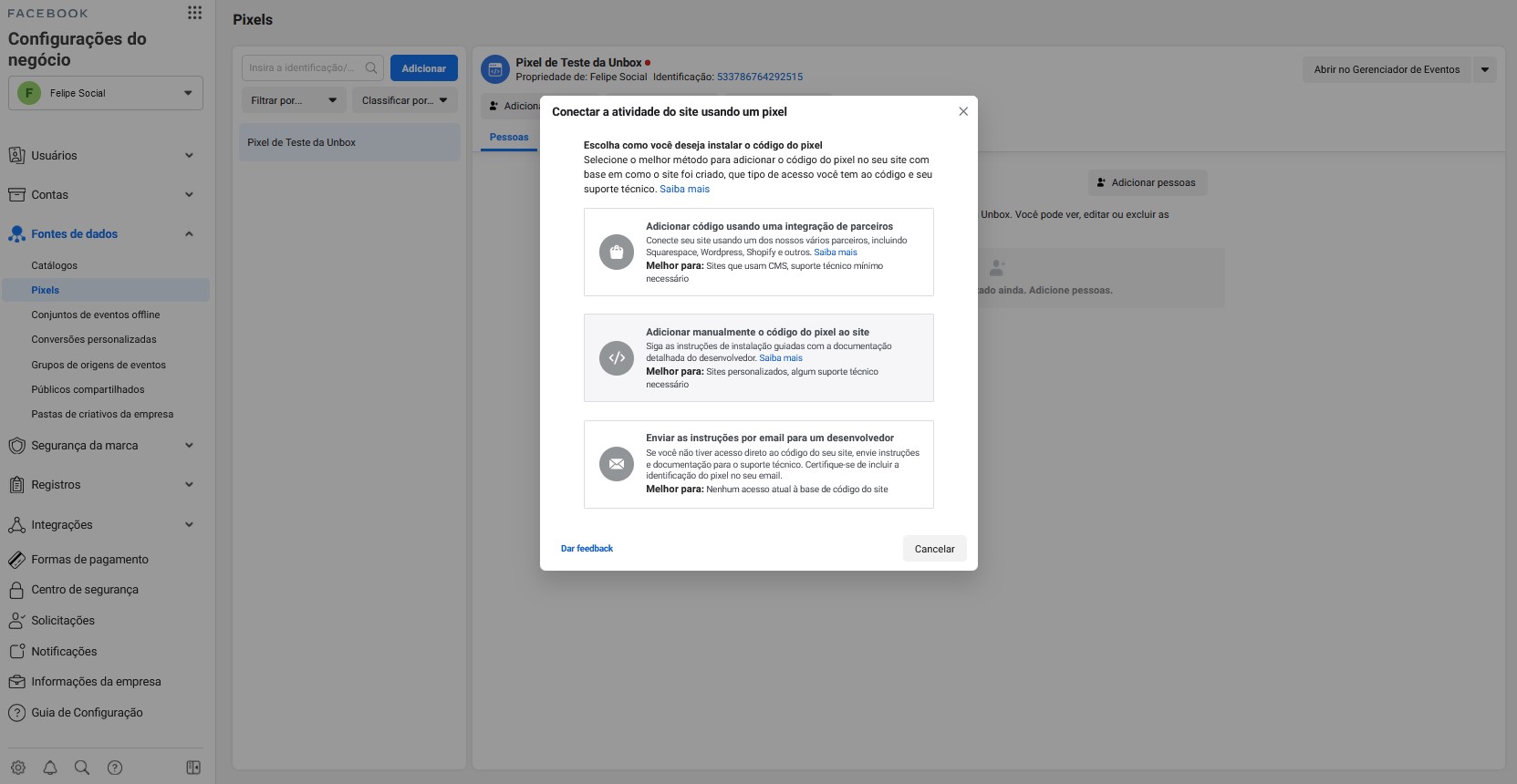Click the Informações da empresa briefcase icon
Viewport: 1517px width, 784px height.
click(x=16, y=682)
